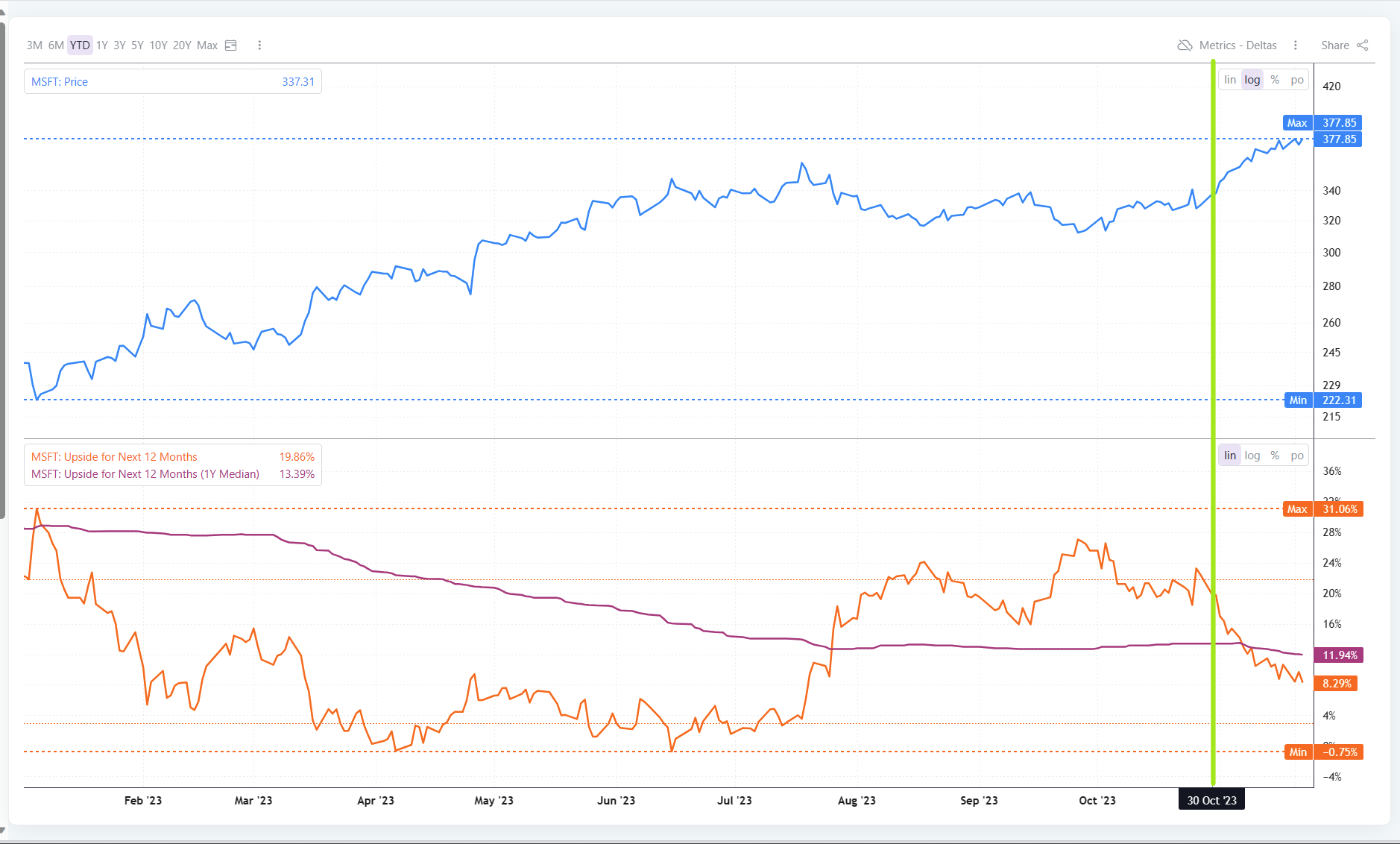This screenshot has height=844, width=1400.
Task: Set upside chart to lin scale
Action: (x=1230, y=456)
